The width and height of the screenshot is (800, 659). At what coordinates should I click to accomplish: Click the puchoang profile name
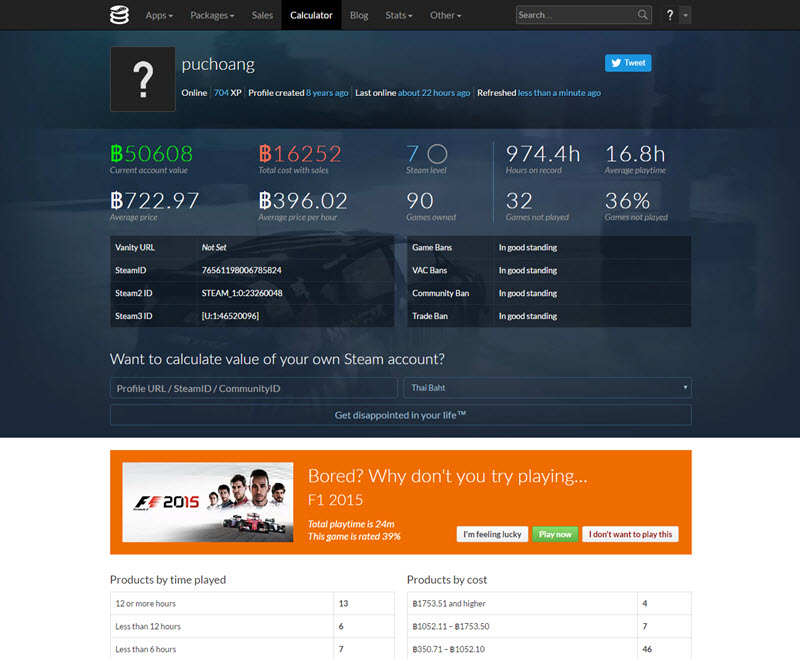(x=218, y=64)
